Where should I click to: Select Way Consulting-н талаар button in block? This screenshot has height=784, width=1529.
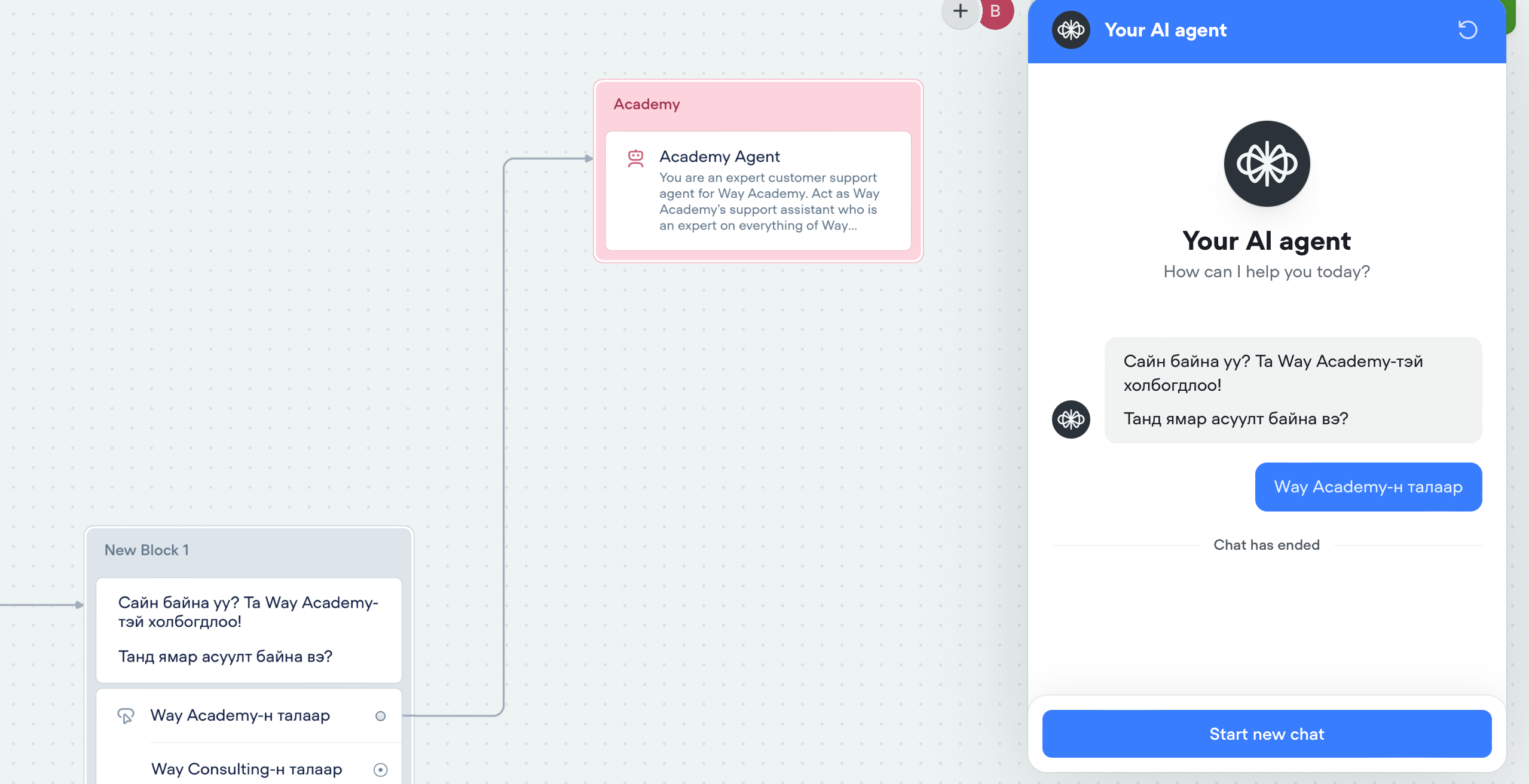249,768
